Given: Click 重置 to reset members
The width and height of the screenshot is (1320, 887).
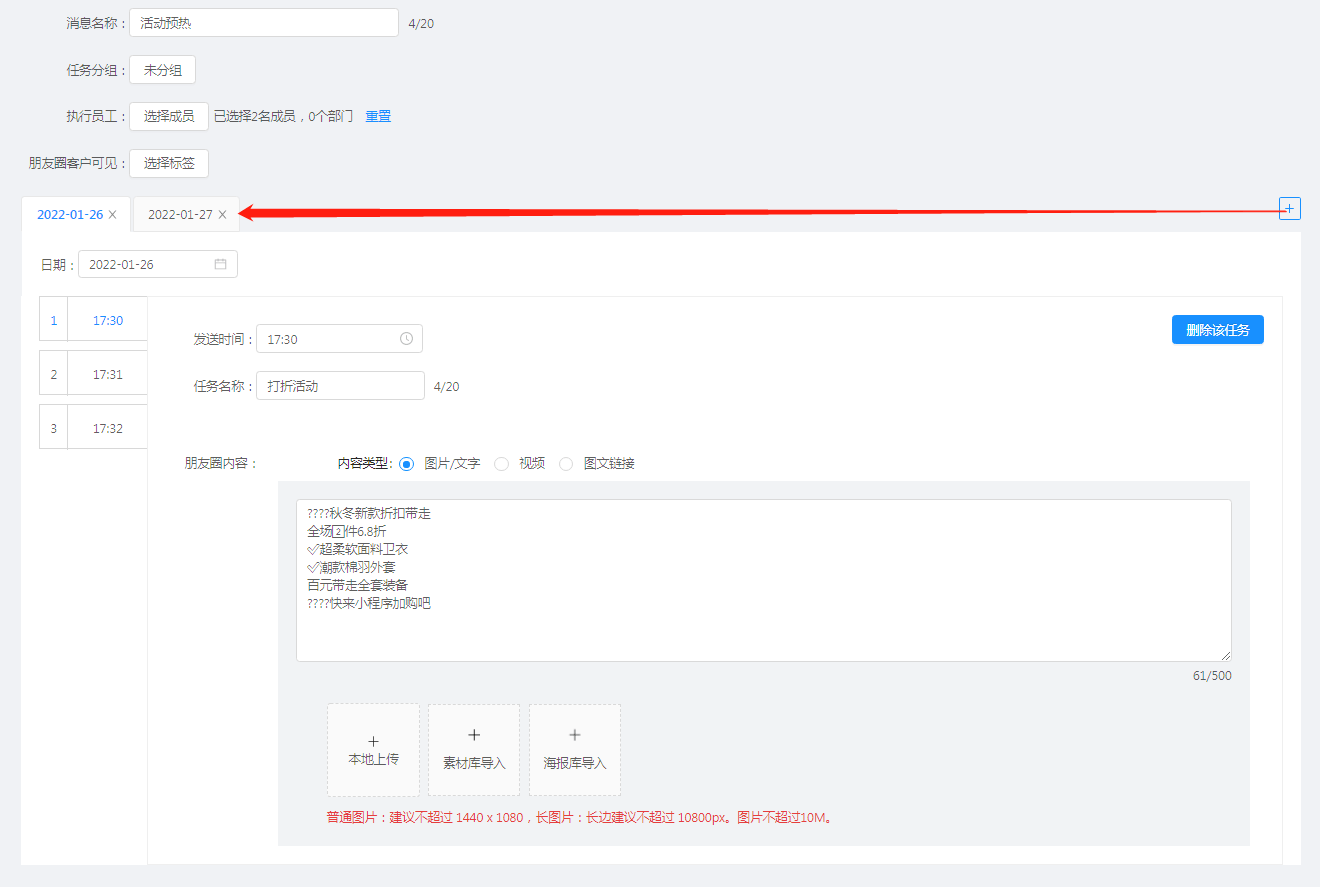Looking at the screenshot, I should click(378, 116).
